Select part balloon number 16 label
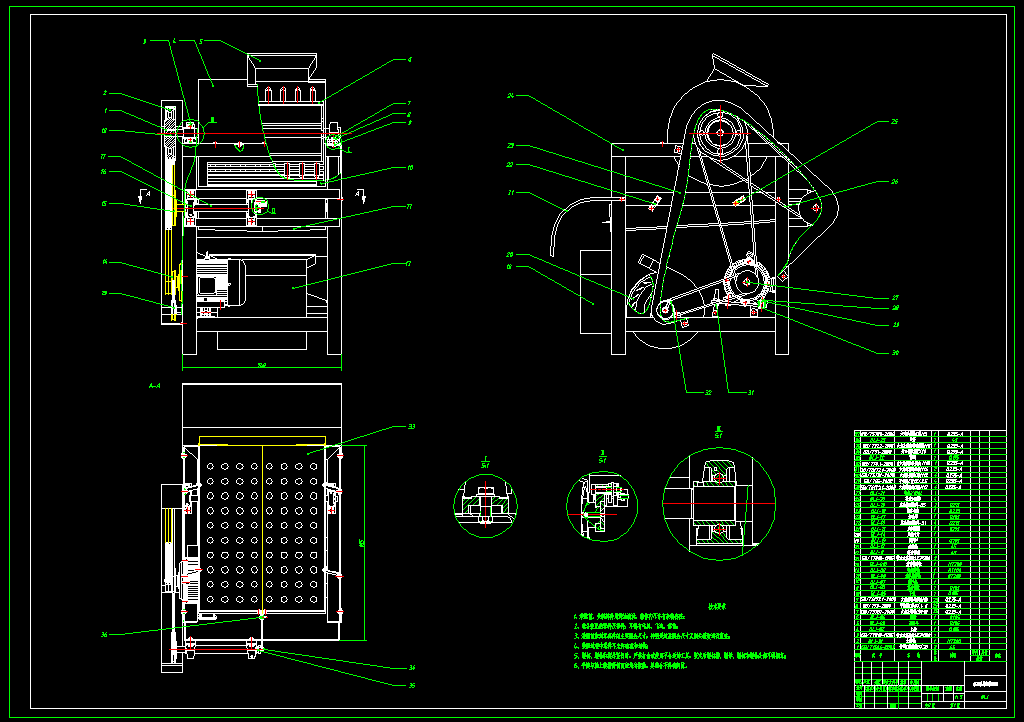 (x=103, y=172)
